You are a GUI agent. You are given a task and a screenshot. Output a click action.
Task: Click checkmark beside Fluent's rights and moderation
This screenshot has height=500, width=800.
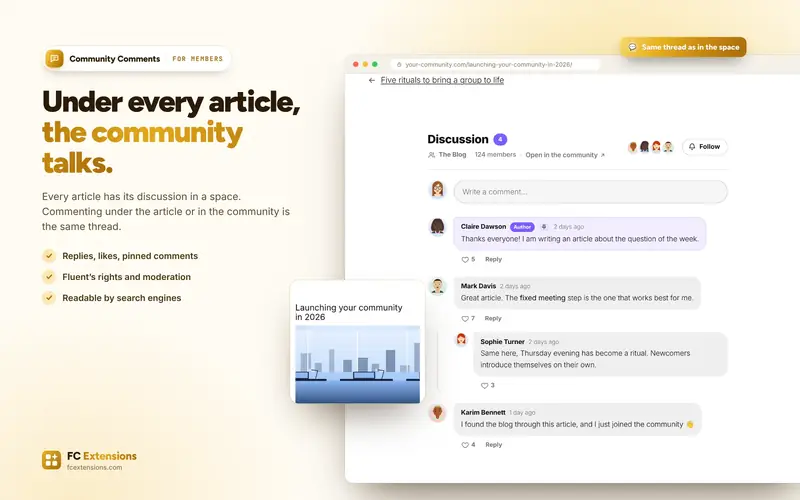49,277
